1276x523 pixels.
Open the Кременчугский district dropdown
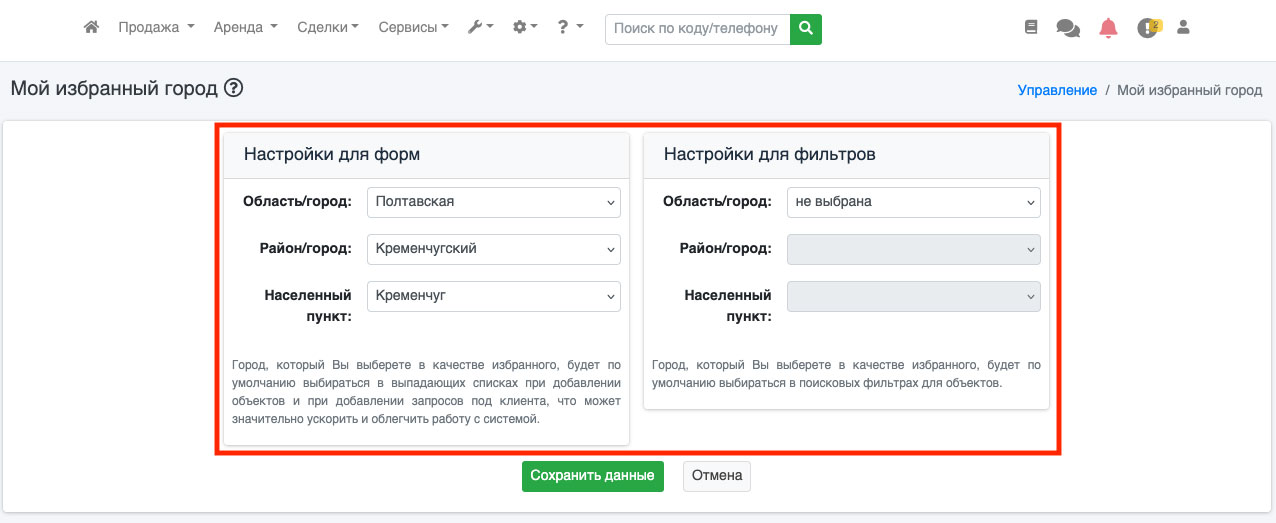pyautogui.click(x=493, y=249)
